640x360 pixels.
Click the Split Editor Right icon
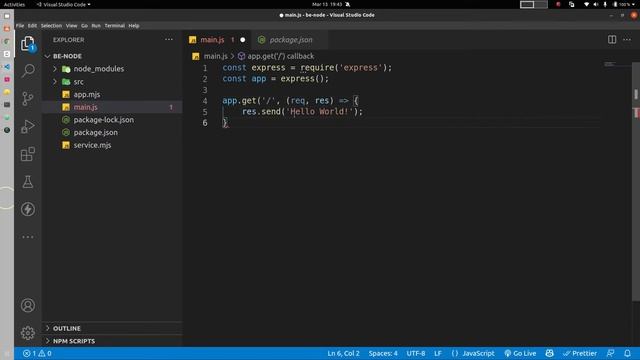pyautogui.click(x=612, y=40)
